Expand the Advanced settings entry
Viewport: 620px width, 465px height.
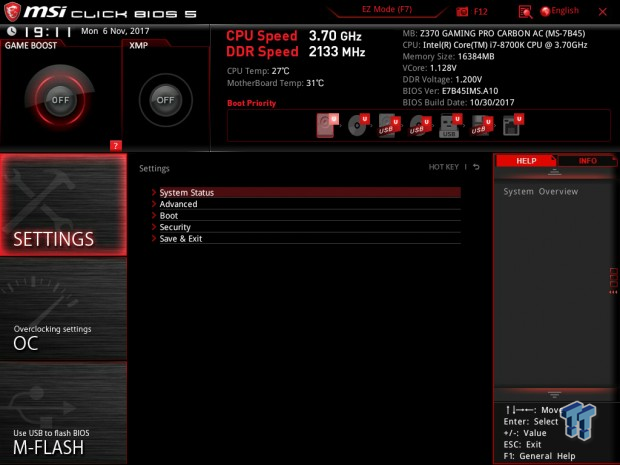[178, 204]
